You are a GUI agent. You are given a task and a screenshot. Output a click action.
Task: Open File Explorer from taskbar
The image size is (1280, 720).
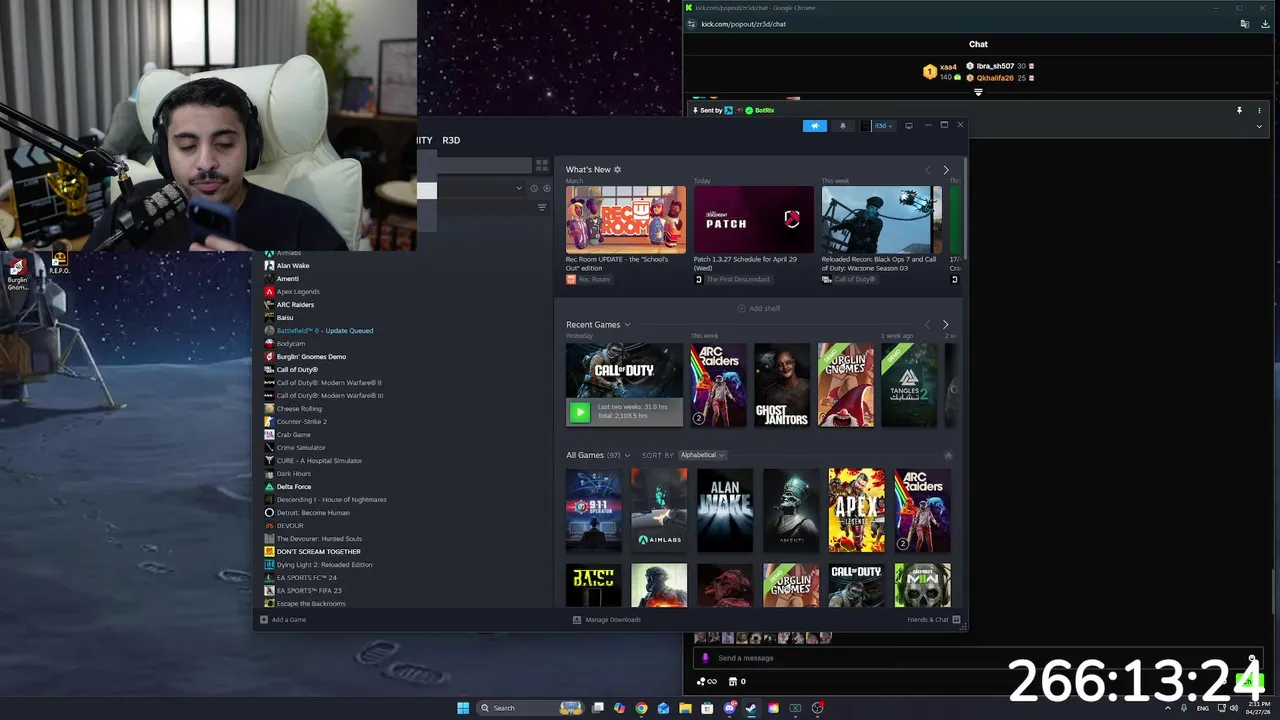pos(685,708)
